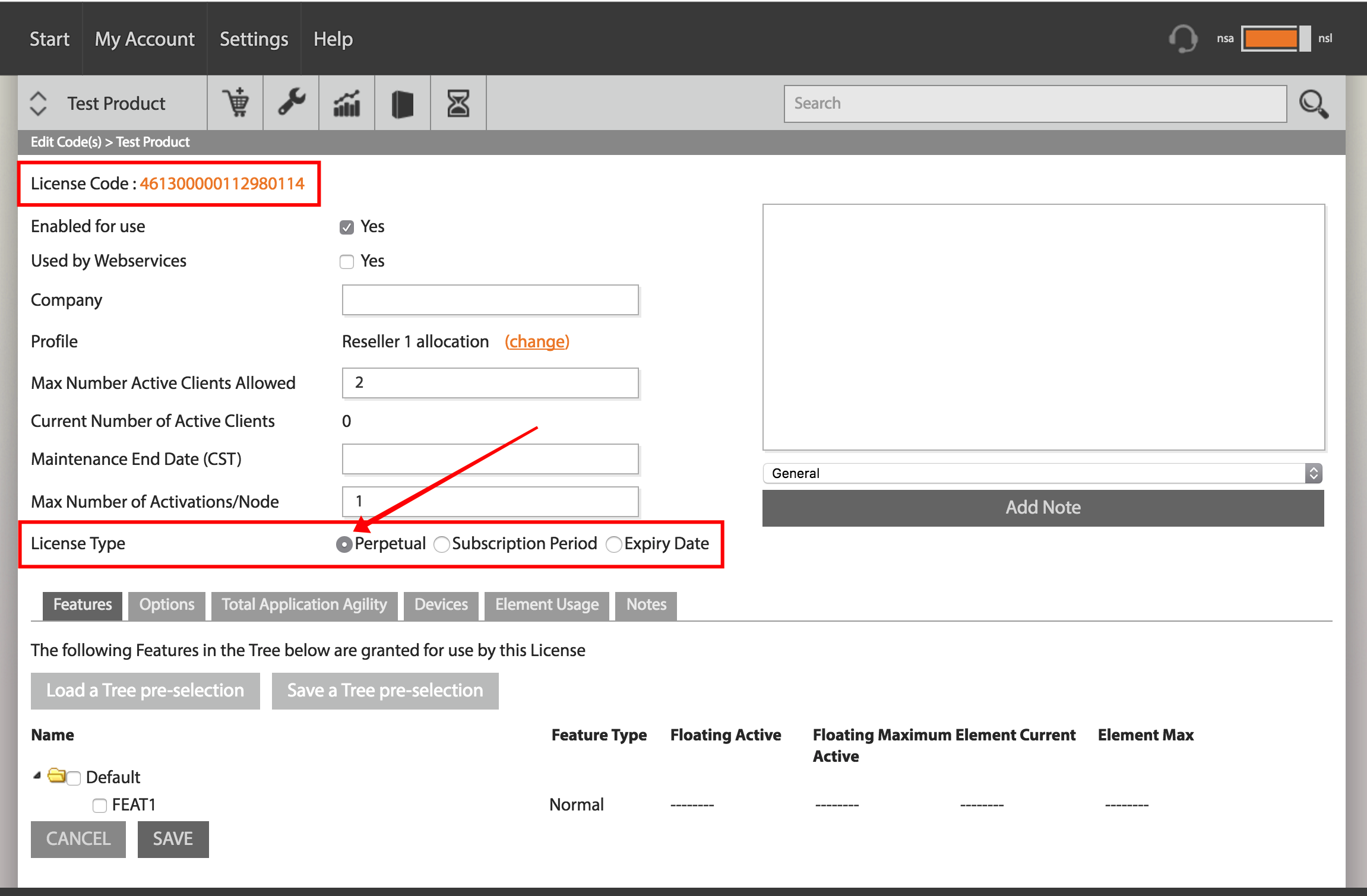Viewport: 1367px width, 896px height.
Task: Open the Test Product selector arrows
Action: point(38,103)
